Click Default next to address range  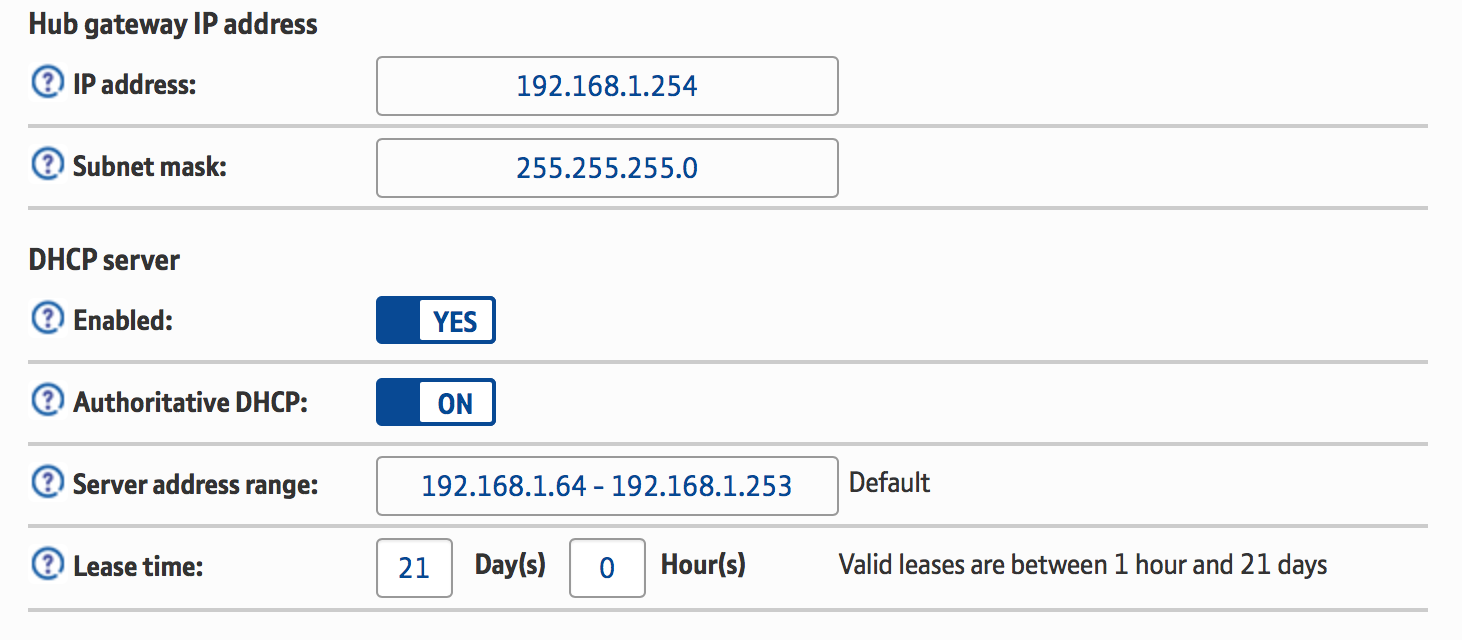pyautogui.click(x=889, y=483)
